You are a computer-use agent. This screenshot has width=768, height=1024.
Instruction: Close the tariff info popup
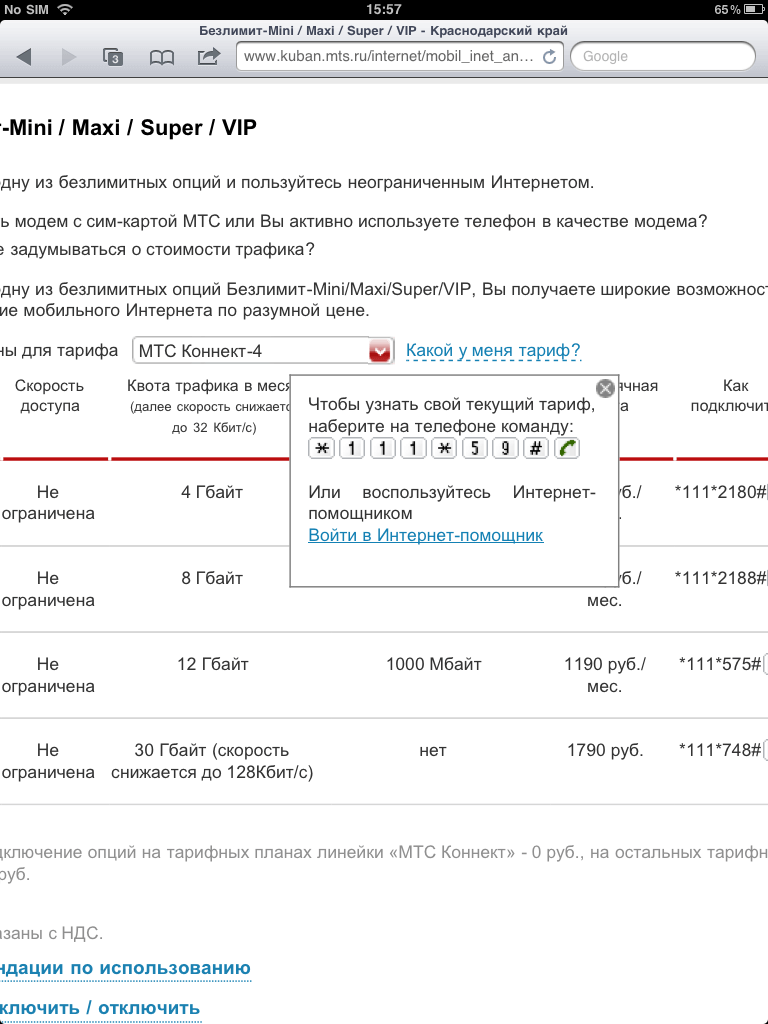[605, 389]
